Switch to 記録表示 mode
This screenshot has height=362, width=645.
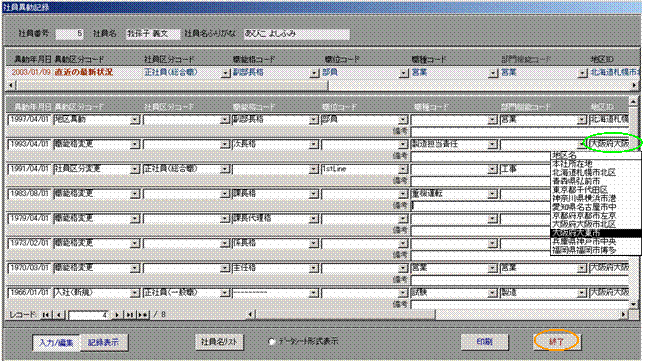click(x=103, y=342)
